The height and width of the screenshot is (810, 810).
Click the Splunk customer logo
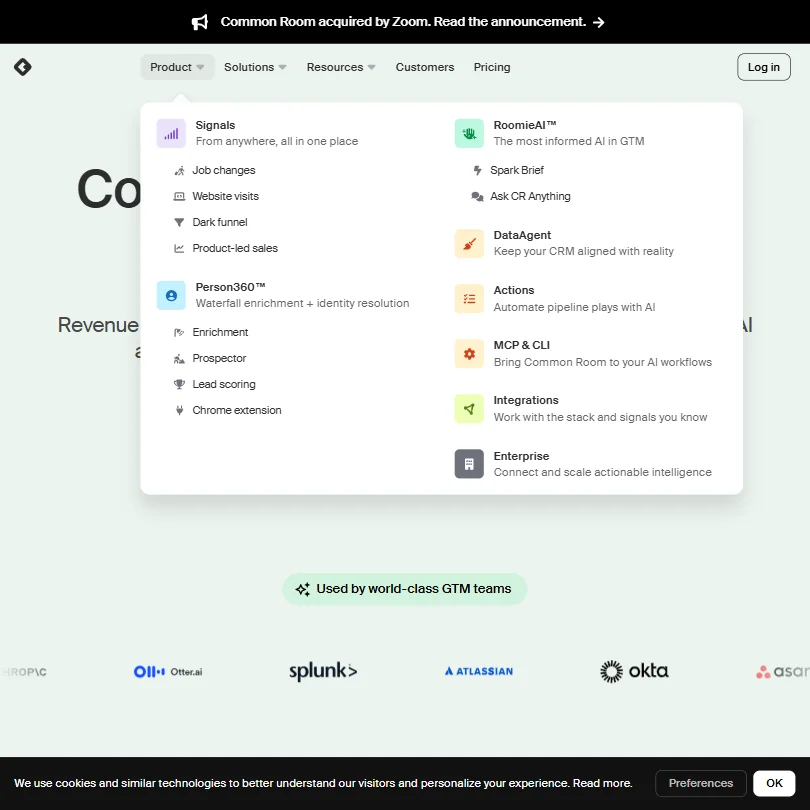point(323,671)
